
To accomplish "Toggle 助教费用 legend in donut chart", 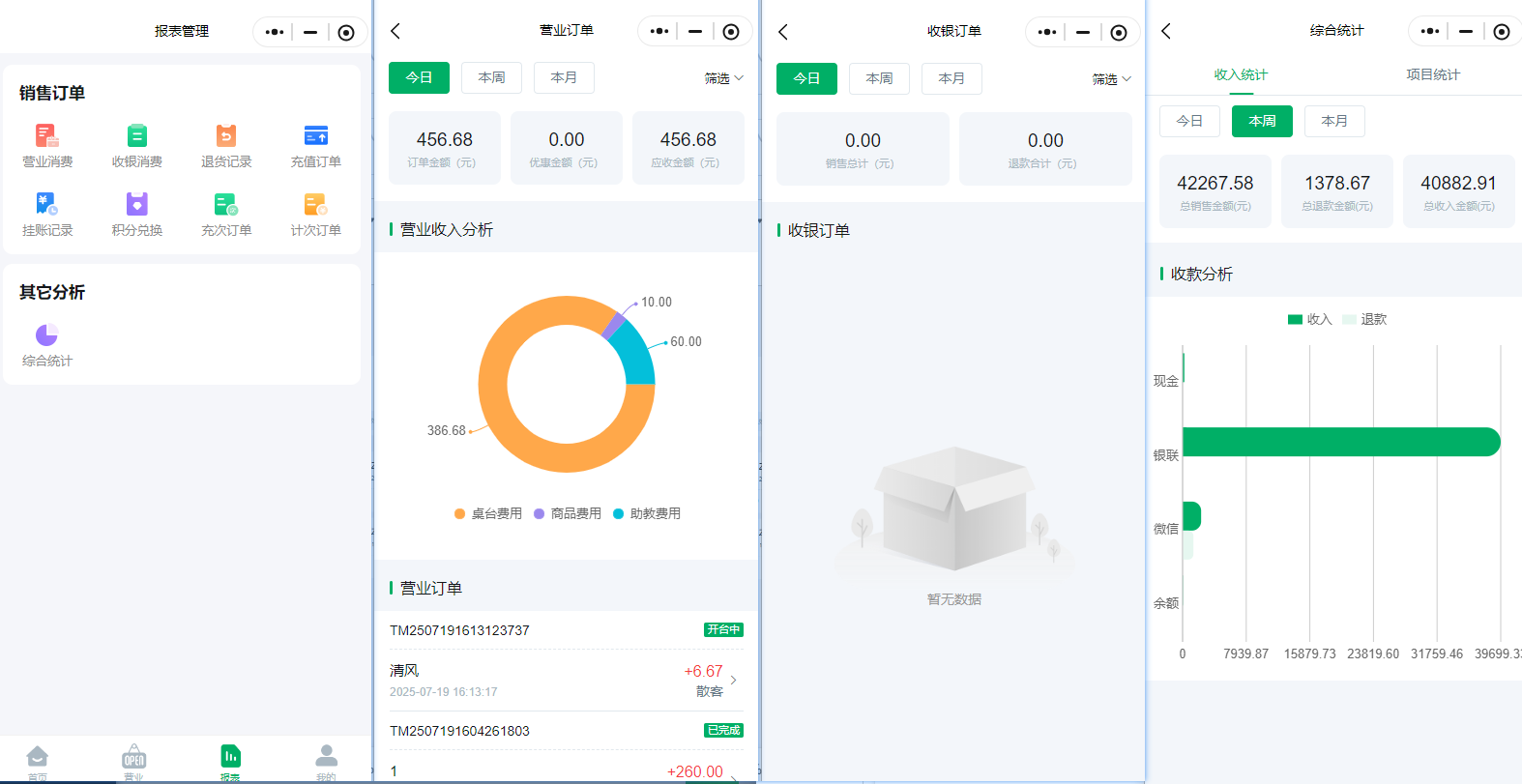I will [x=647, y=513].
